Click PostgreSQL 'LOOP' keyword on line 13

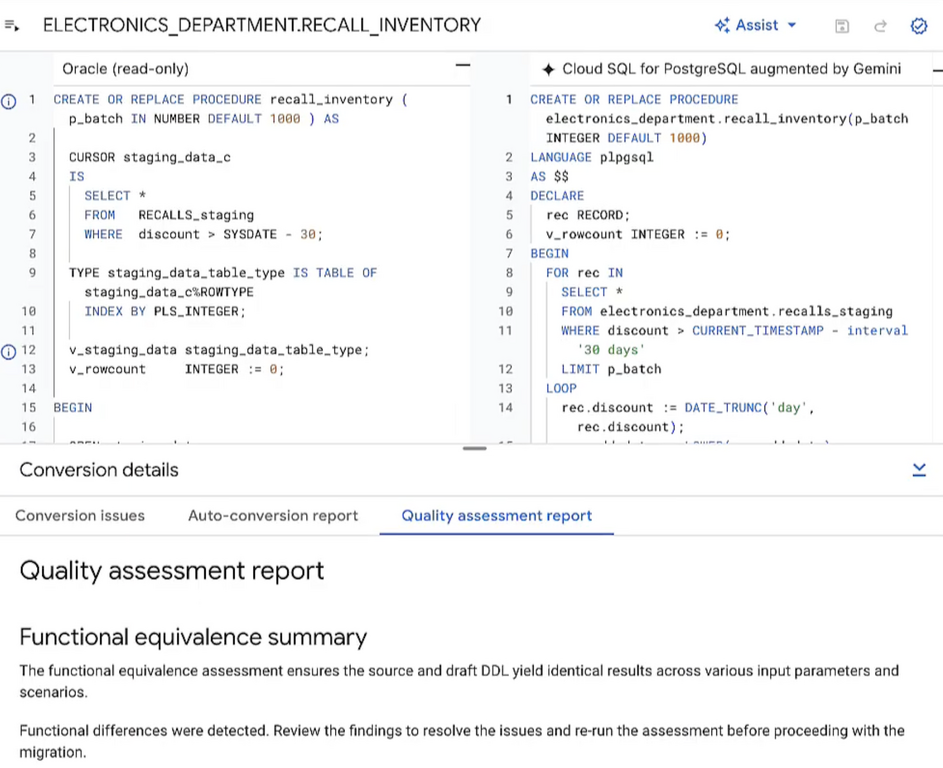(x=561, y=388)
